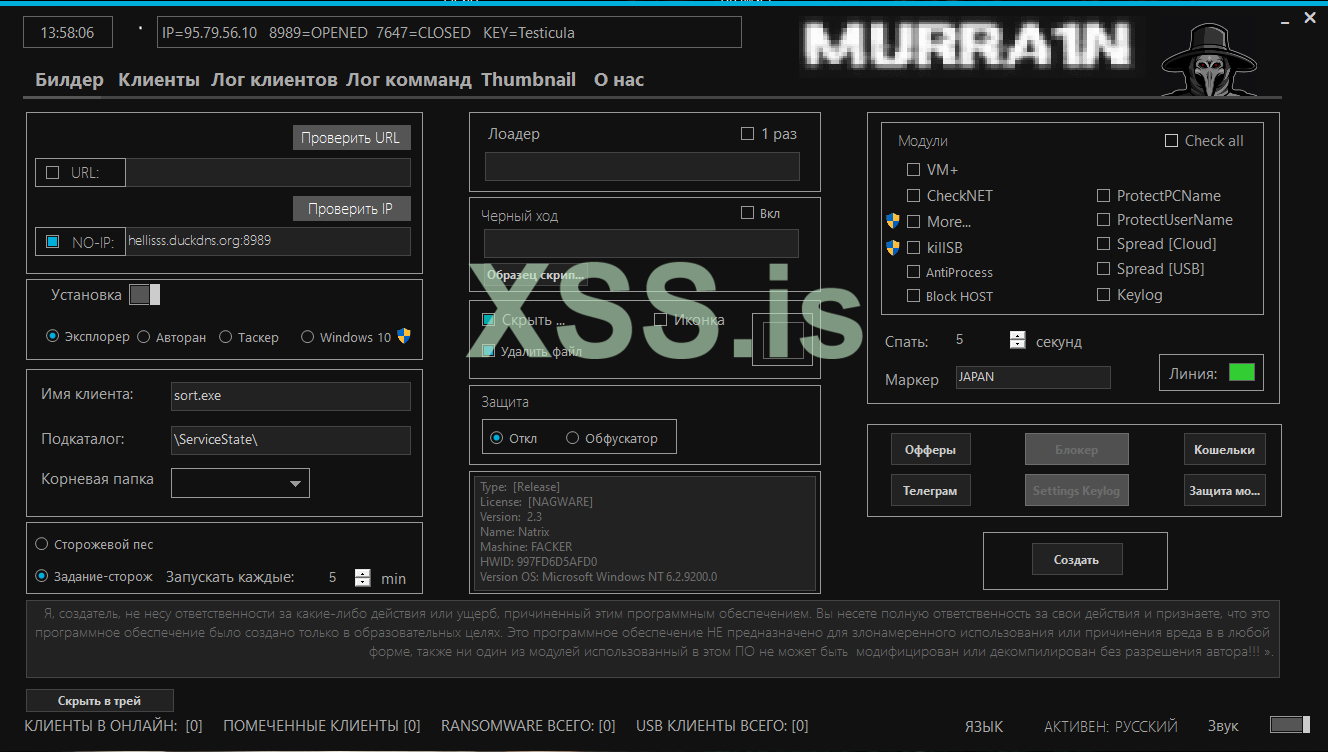Tick the URL checkbox
Viewport: 1328px width, 752px height.
[52, 173]
